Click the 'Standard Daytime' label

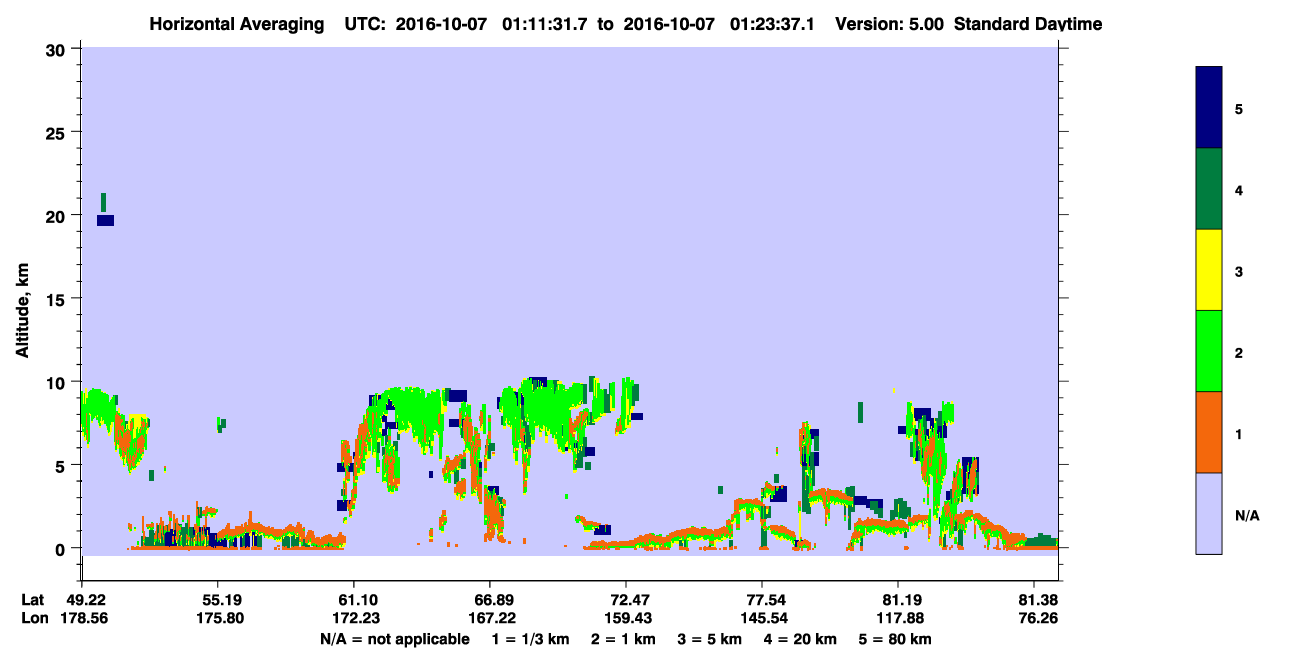1028,24
